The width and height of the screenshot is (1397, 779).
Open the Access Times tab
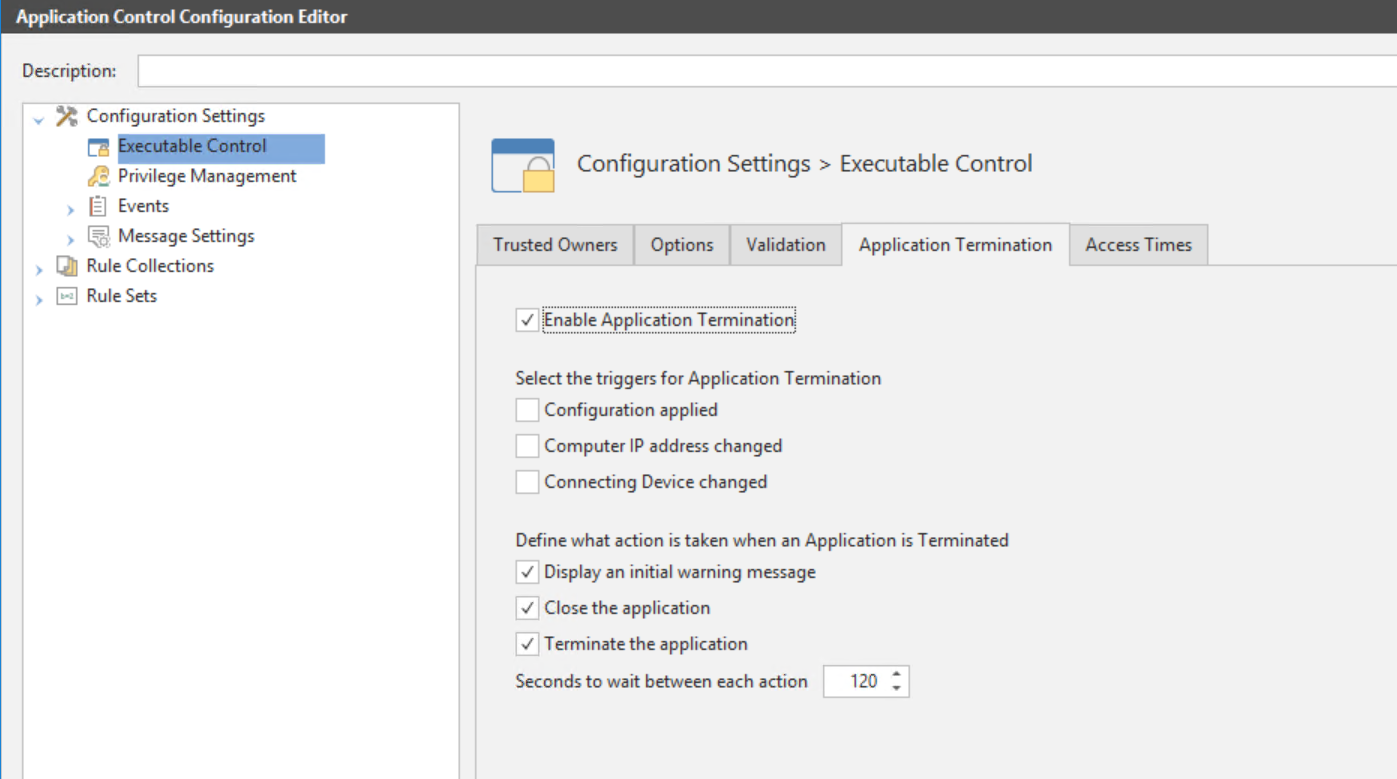[1138, 245]
